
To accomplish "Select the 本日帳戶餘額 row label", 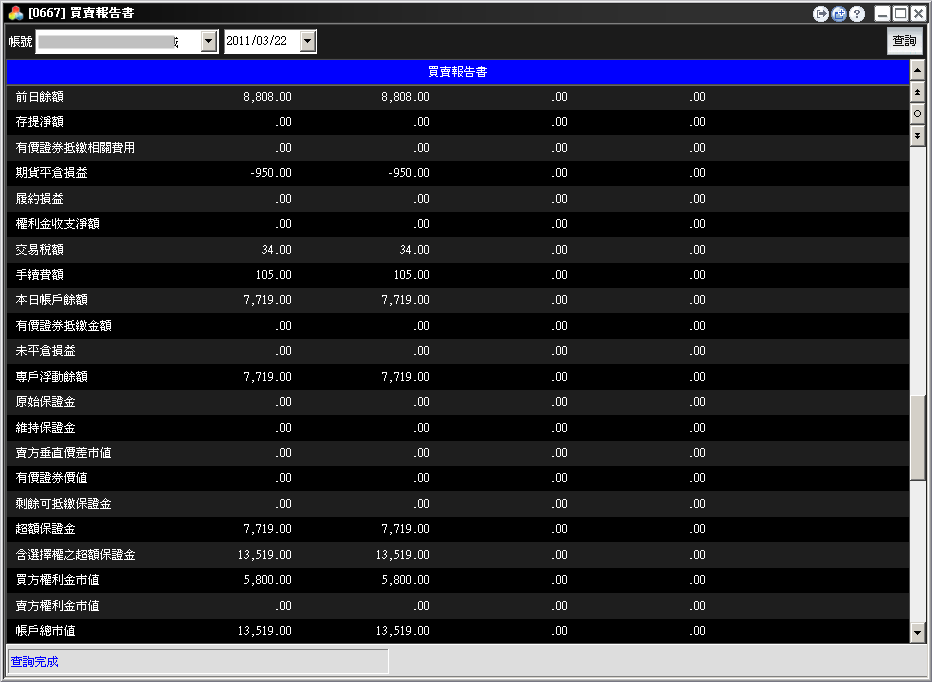I will 52,300.
